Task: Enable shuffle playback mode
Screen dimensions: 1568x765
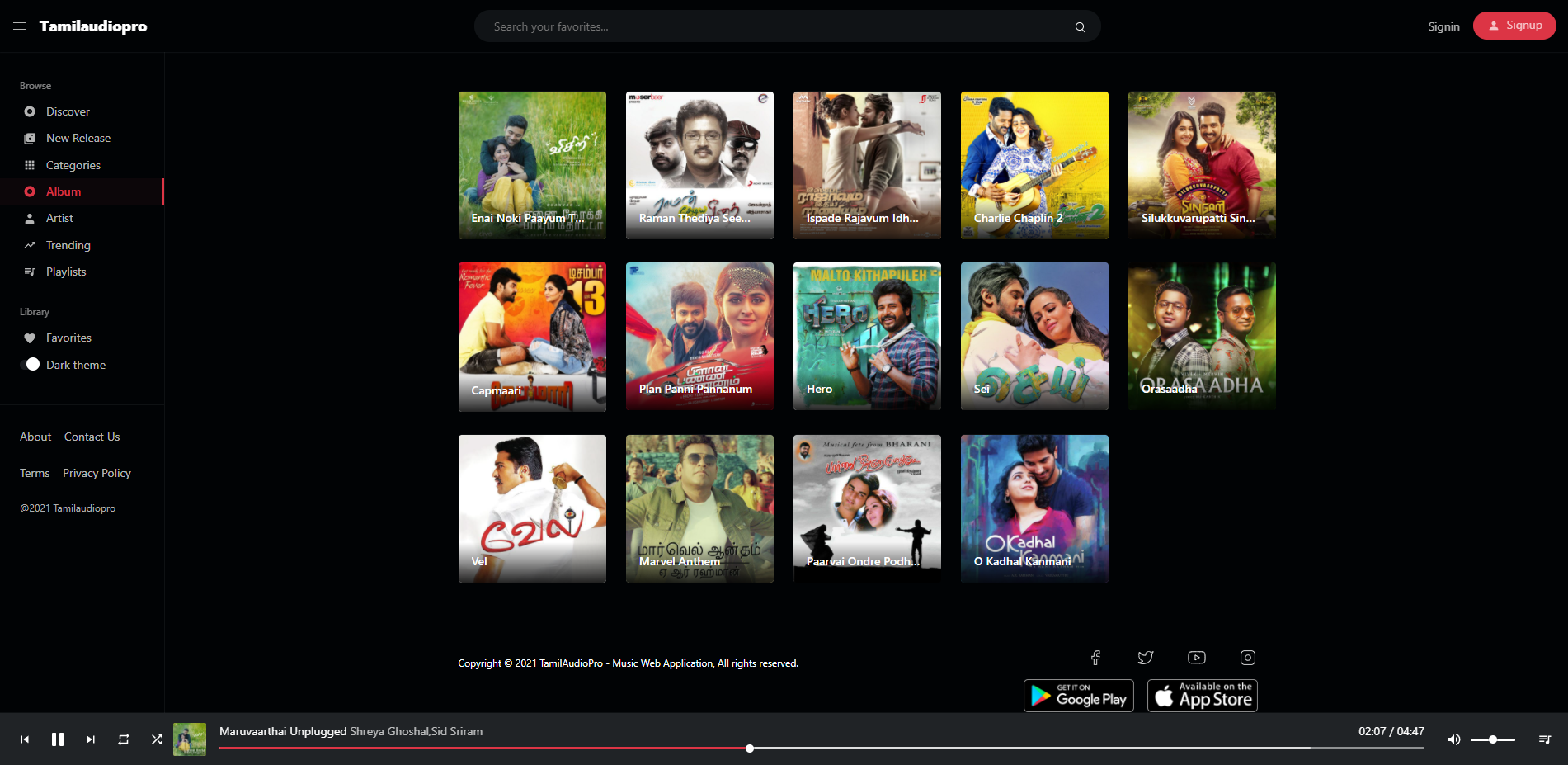Action: tap(157, 739)
